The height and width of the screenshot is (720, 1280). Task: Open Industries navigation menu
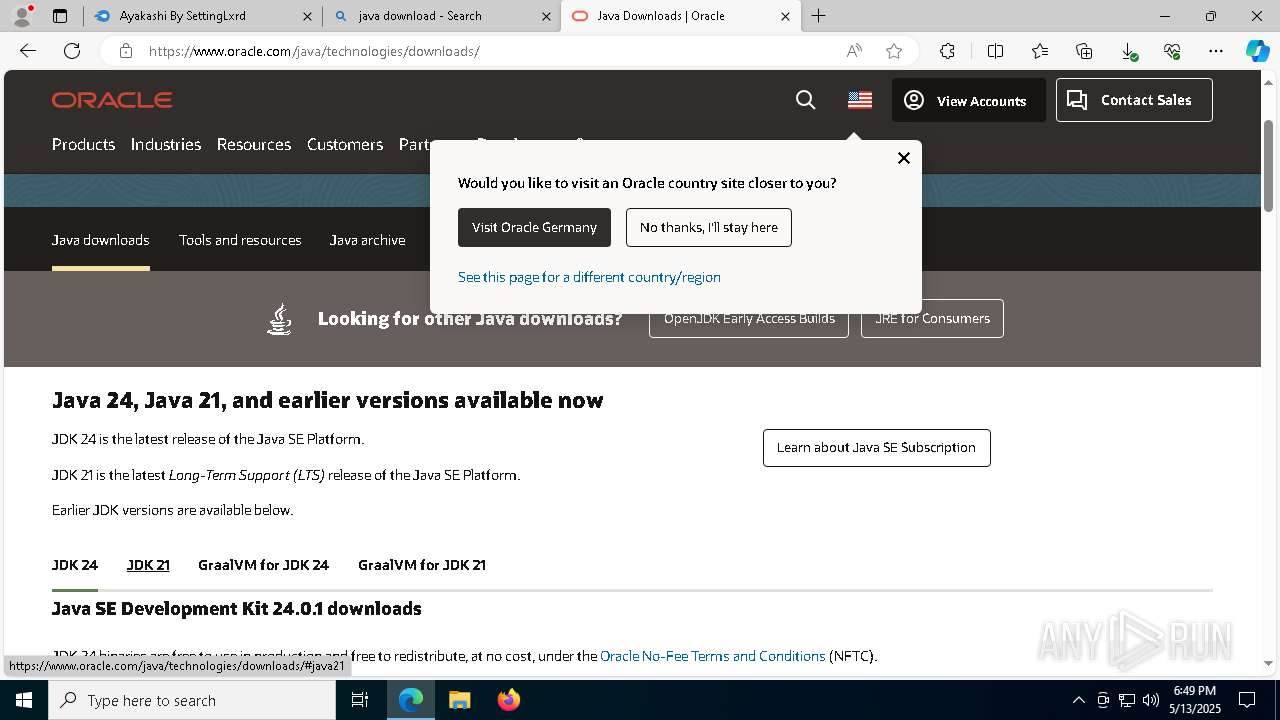166,144
